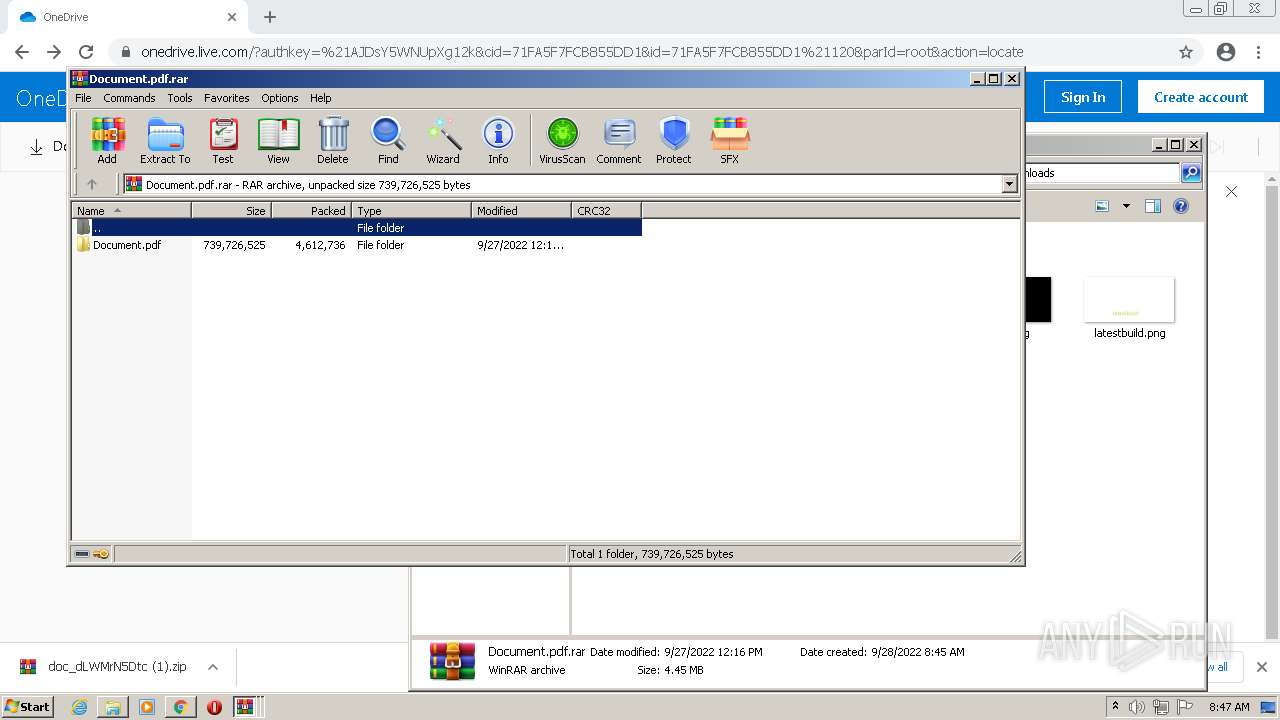Viewport: 1280px width, 720px height.
Task: Sort by the Type column header
Action: (411, 210)
